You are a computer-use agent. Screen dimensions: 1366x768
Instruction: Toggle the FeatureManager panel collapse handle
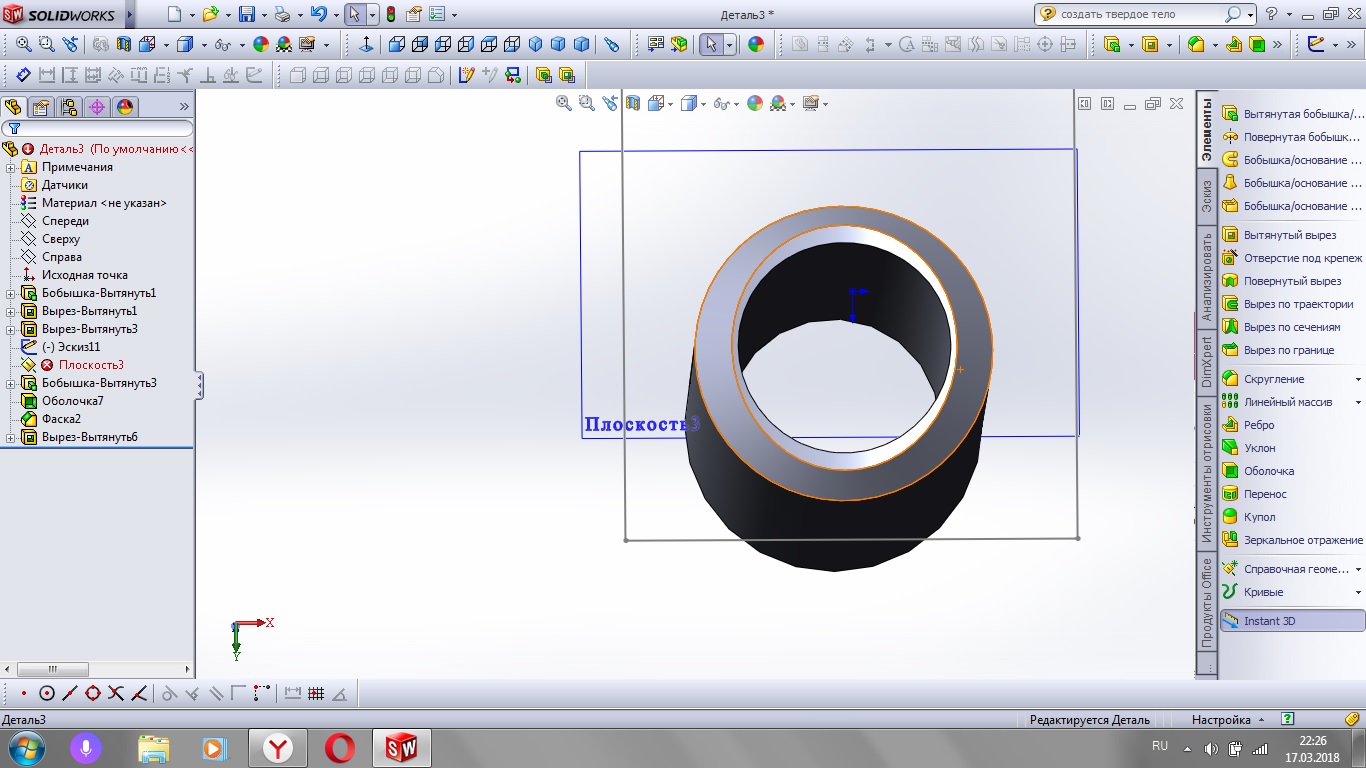pos(200,385)
